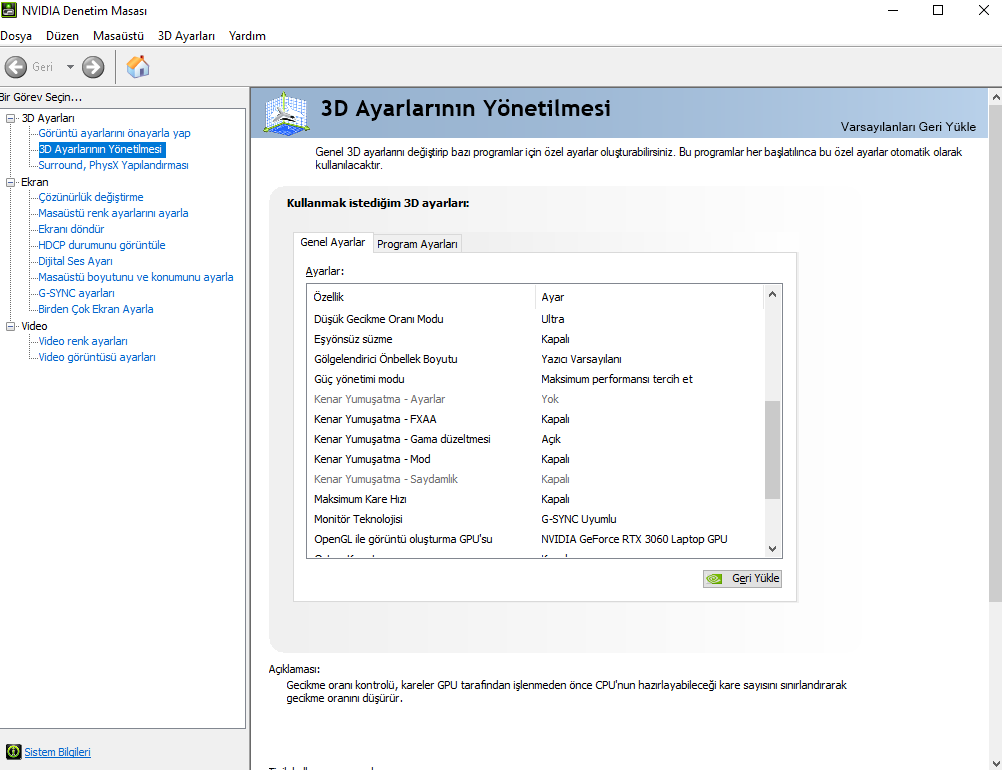Screen dimensions: 1002x770
Task: Select Maksimum Kare Hızı row
Action: point(535,499)
